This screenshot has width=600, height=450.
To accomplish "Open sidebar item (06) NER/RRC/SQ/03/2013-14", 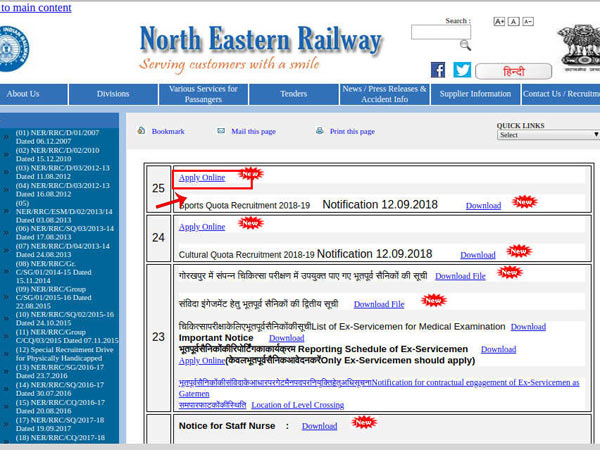I will coord(65,233).
